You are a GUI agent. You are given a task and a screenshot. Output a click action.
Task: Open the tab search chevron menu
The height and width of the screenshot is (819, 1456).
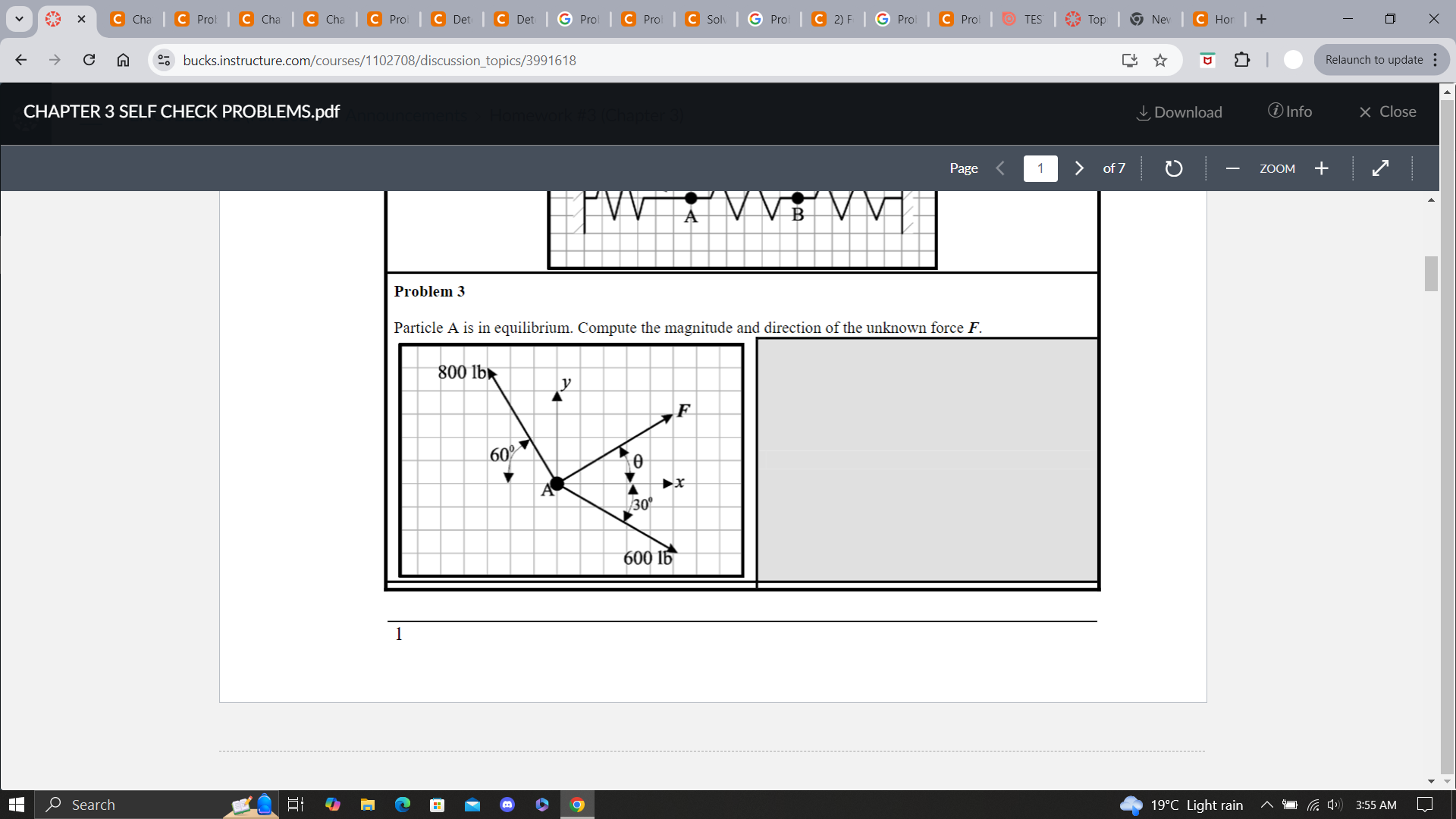19,19
